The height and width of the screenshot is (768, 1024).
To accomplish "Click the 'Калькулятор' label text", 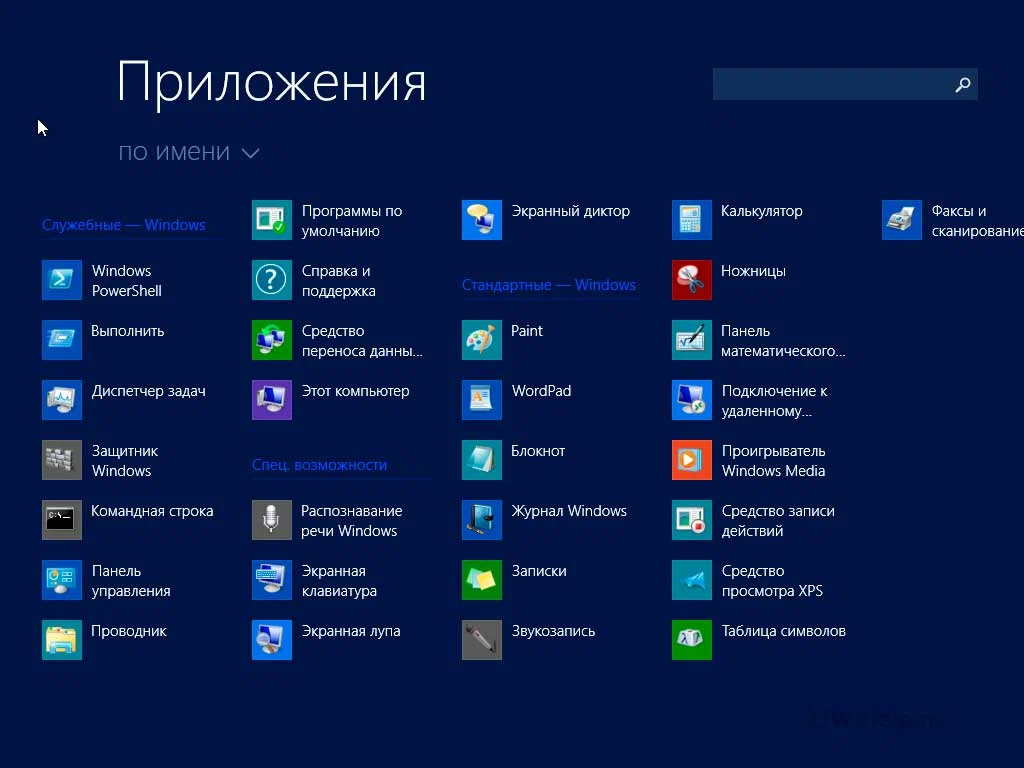I will (761, 211).
